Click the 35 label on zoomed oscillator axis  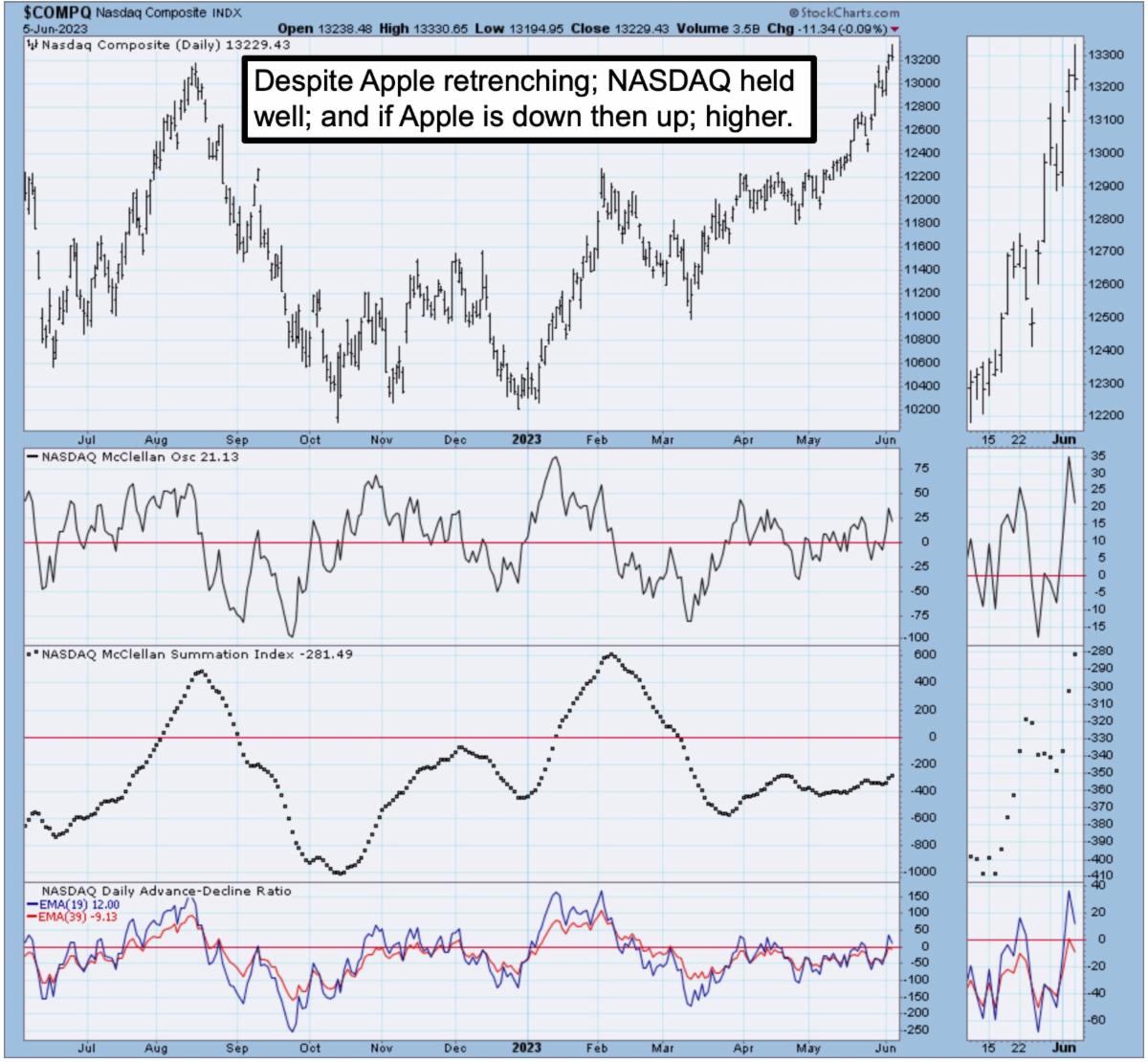tap(1098, 455)
